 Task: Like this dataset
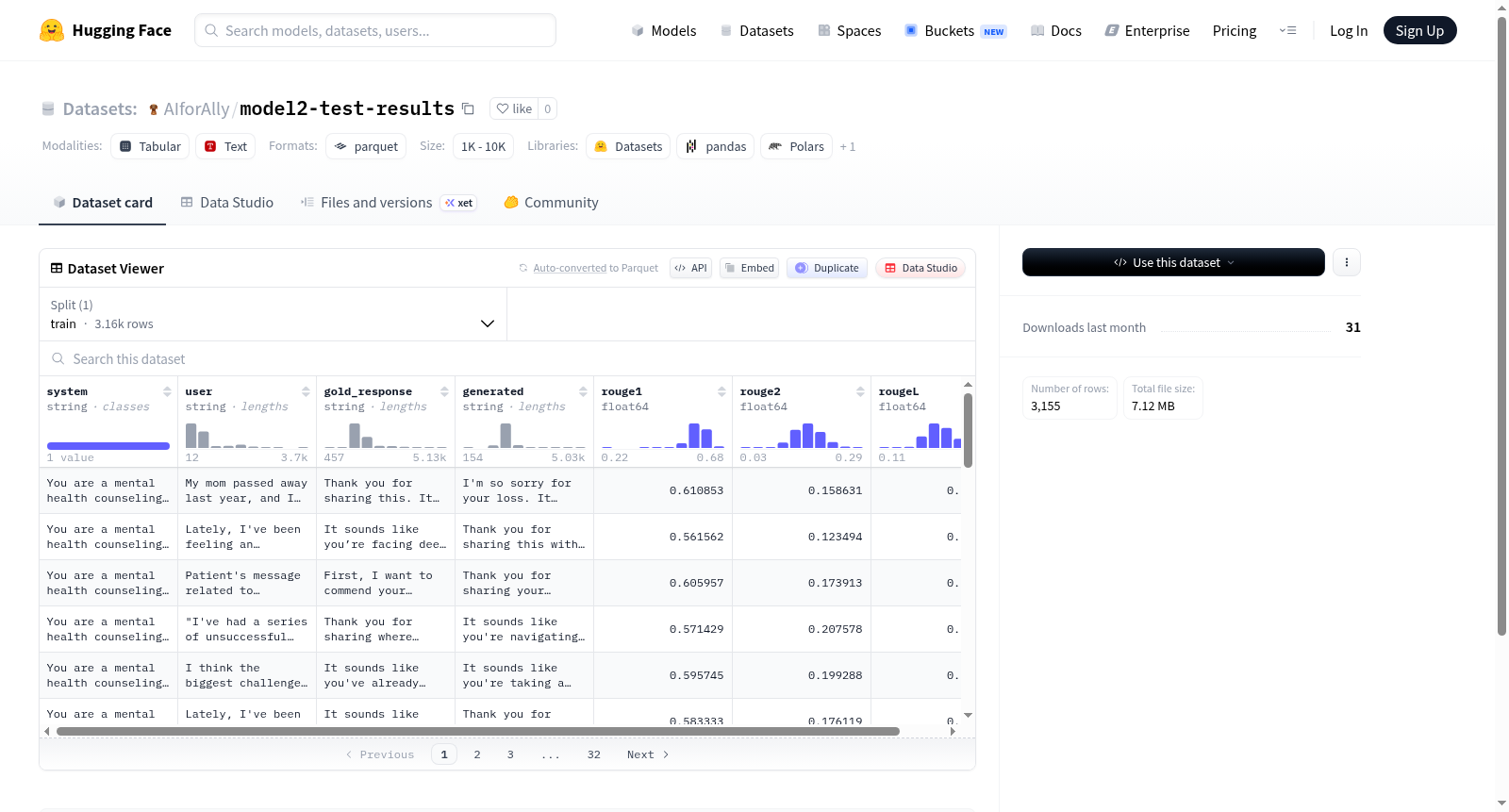tap(514, 108)
